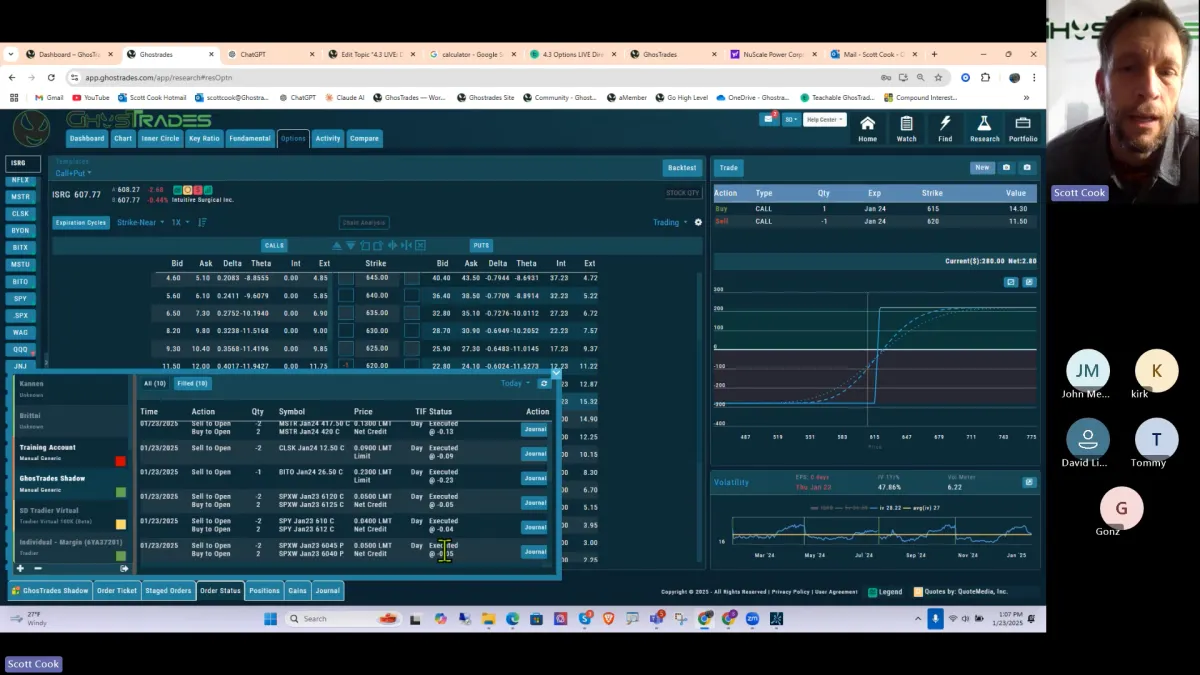Toggle the call checkbox at strike 625.00
The width and height of the screenshot is (1200, 675).
(x=346, y=348)
